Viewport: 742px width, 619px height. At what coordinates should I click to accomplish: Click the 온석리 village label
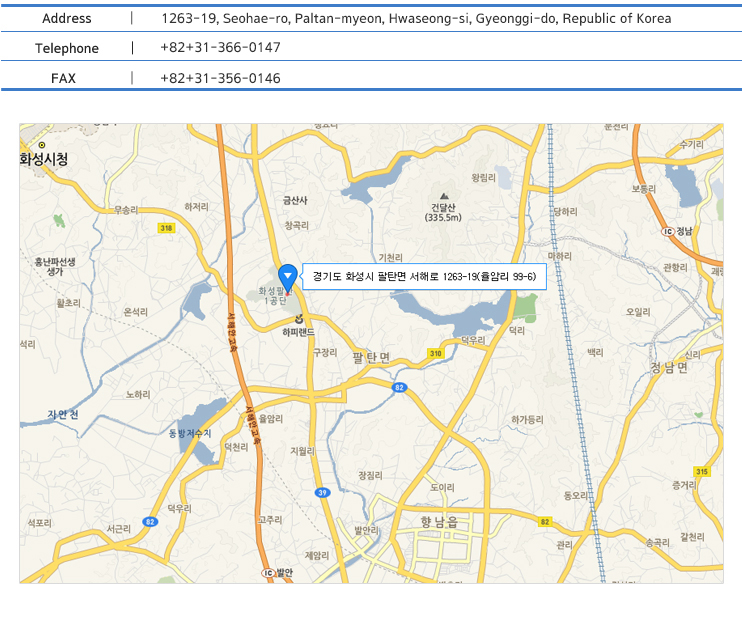(x=136, y=312)
